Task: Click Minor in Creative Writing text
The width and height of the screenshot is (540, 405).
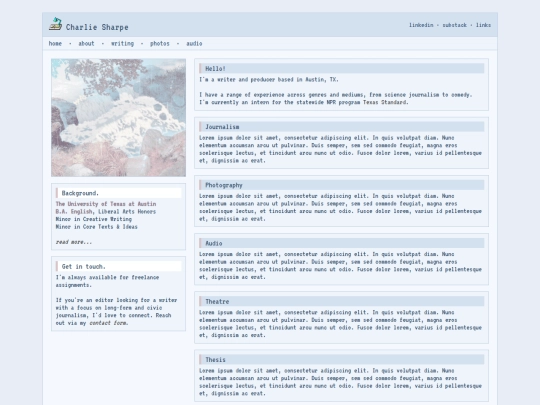Action: (x=94, y=219)
